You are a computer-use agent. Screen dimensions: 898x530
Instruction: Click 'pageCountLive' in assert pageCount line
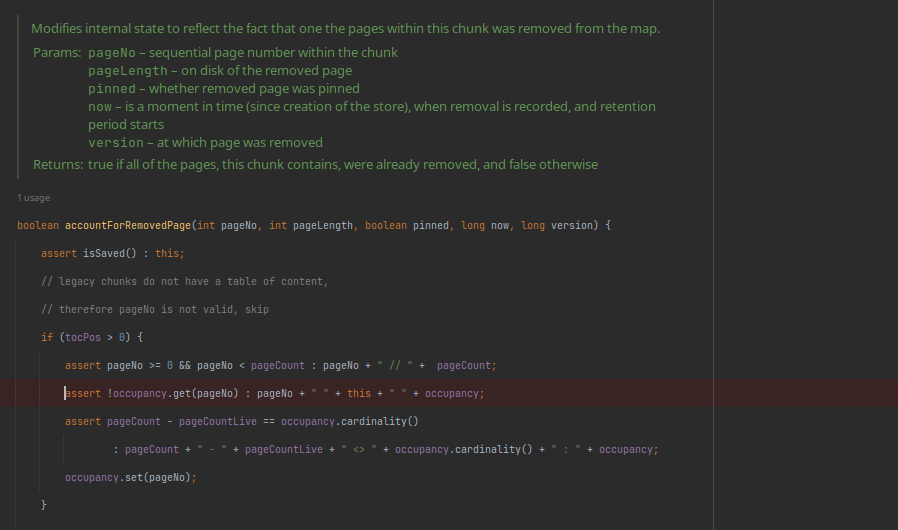pos(218,422)
